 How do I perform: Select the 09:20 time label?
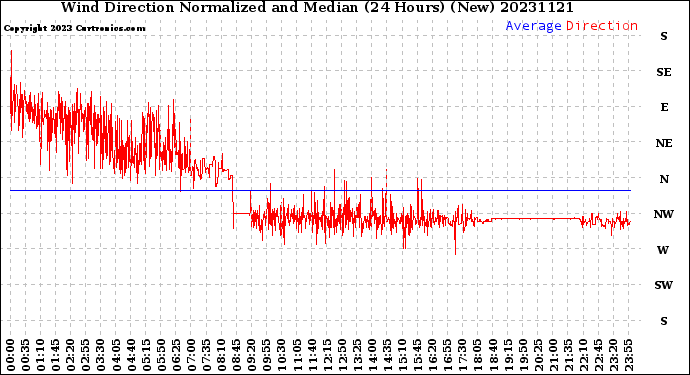[252, 356]
